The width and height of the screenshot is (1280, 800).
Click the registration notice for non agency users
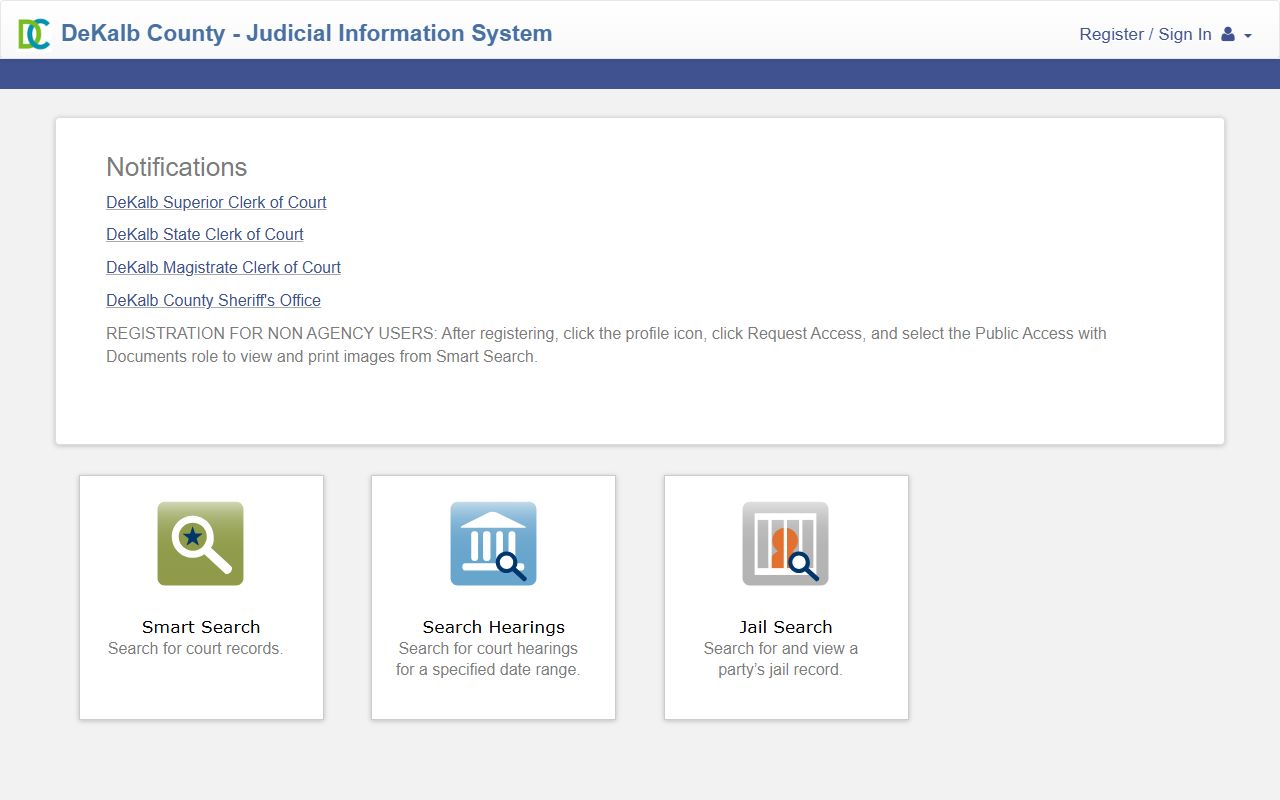[x=606, y=345]
